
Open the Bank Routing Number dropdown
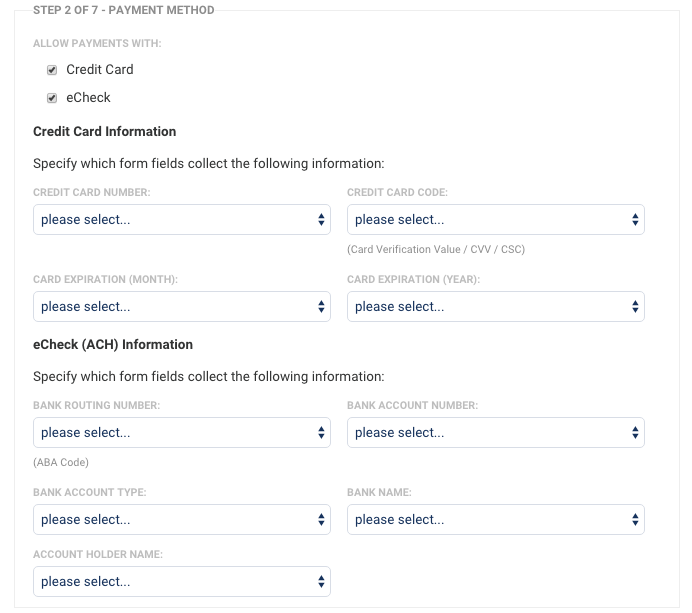pos(182,433)
